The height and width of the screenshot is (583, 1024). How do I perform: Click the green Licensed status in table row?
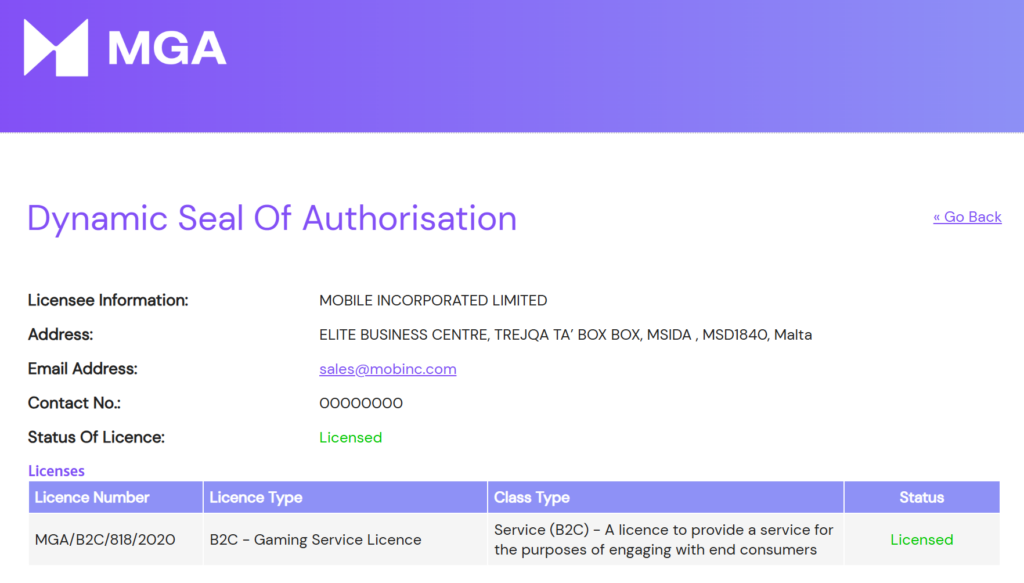click(x=921, y=540)
